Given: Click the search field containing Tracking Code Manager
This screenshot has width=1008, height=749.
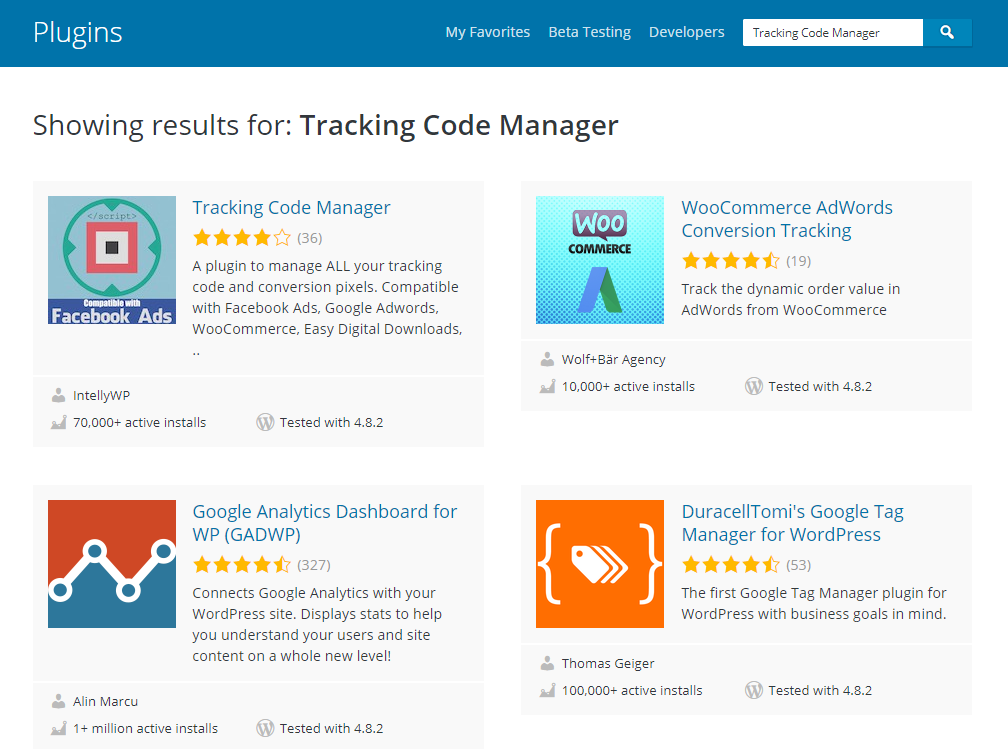Looking at the screenshot, I should 832,33.
